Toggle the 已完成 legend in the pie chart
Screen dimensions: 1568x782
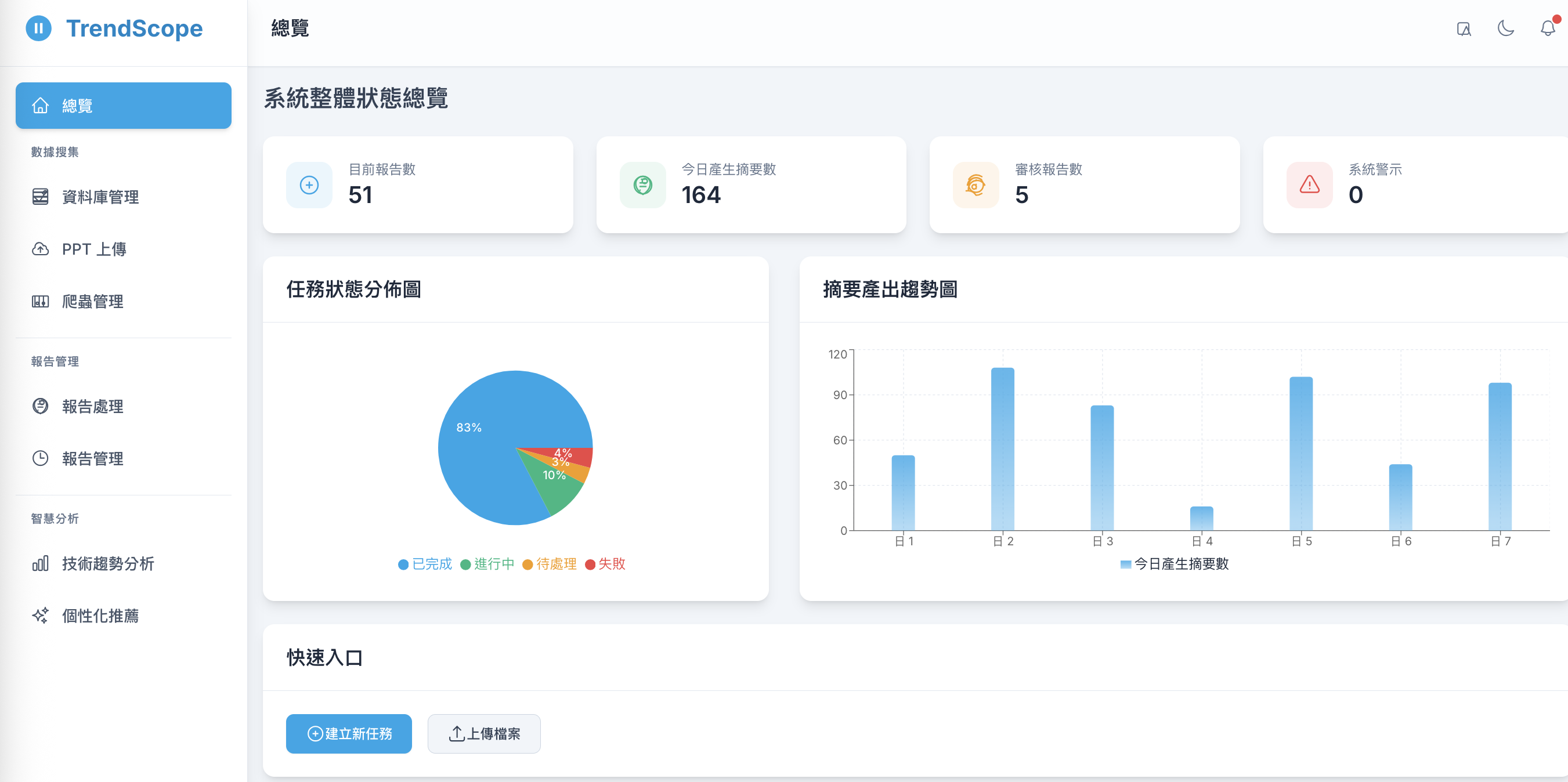point(424,564)
